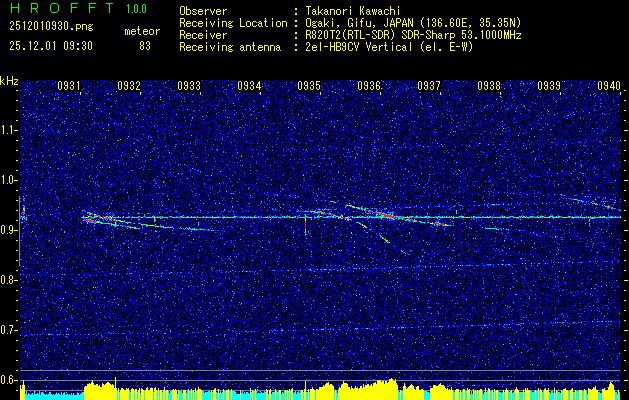Click the 0935 time marker
This screenshot has width=629, height=400.
pos(309,85)
